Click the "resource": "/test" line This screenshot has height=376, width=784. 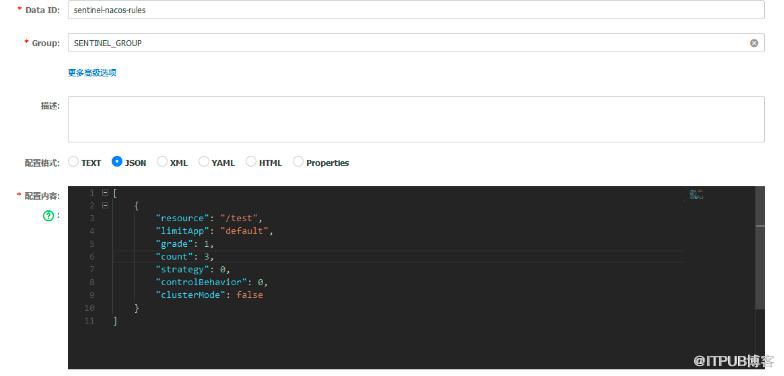coord(209,218)
